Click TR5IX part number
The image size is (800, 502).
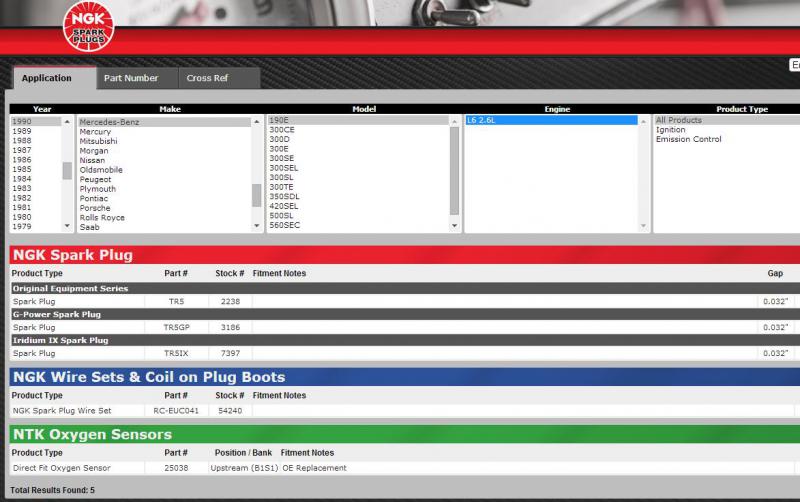tap(177, 354)
